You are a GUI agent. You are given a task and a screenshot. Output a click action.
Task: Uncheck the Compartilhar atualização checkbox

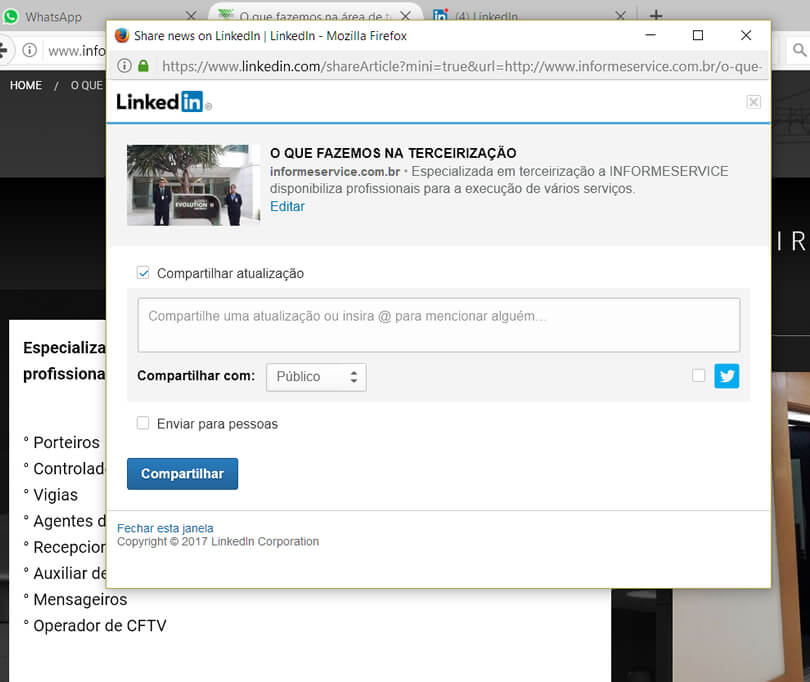[x=143, y=273]
